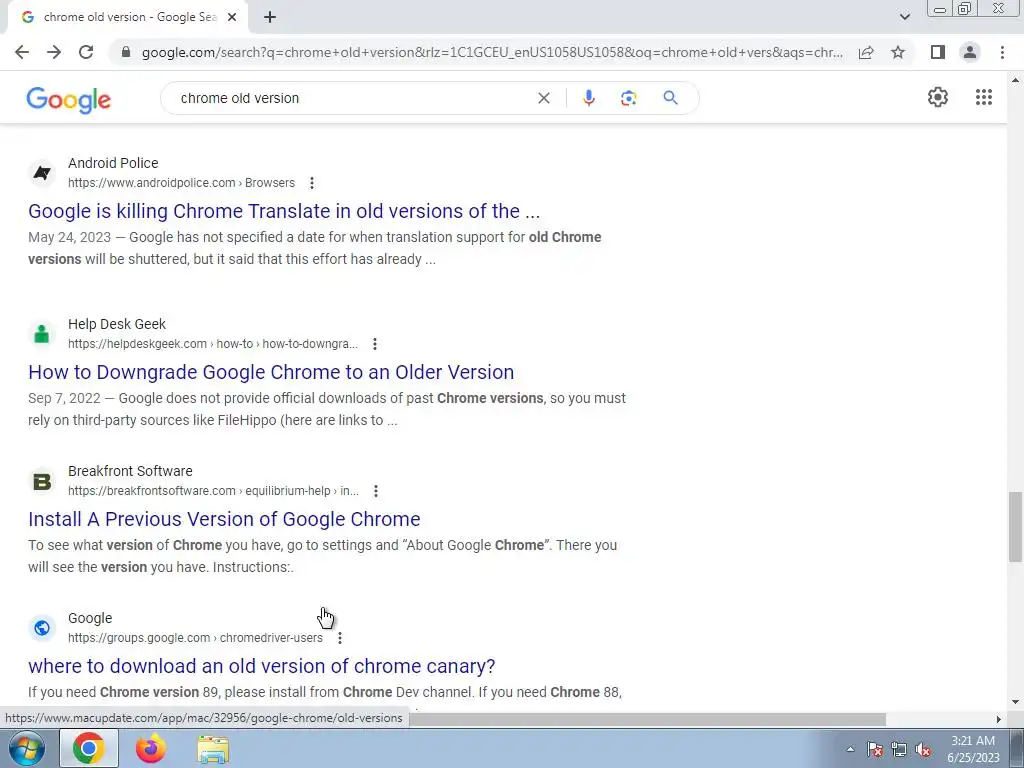Open 'How to Downgrade Google Chrome' result
This screenshot has height=768, width=1024.
(271, 372)
